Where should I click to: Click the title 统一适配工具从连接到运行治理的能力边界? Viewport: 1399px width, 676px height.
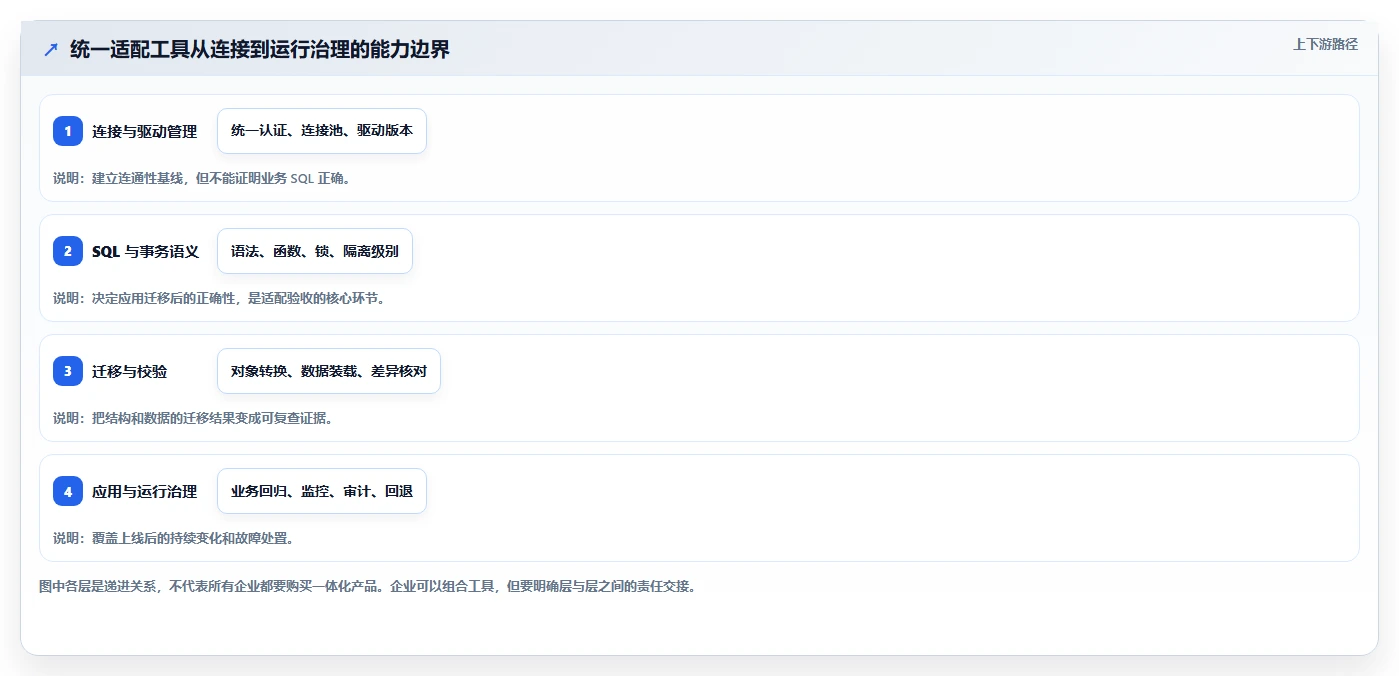coord(260,50)
